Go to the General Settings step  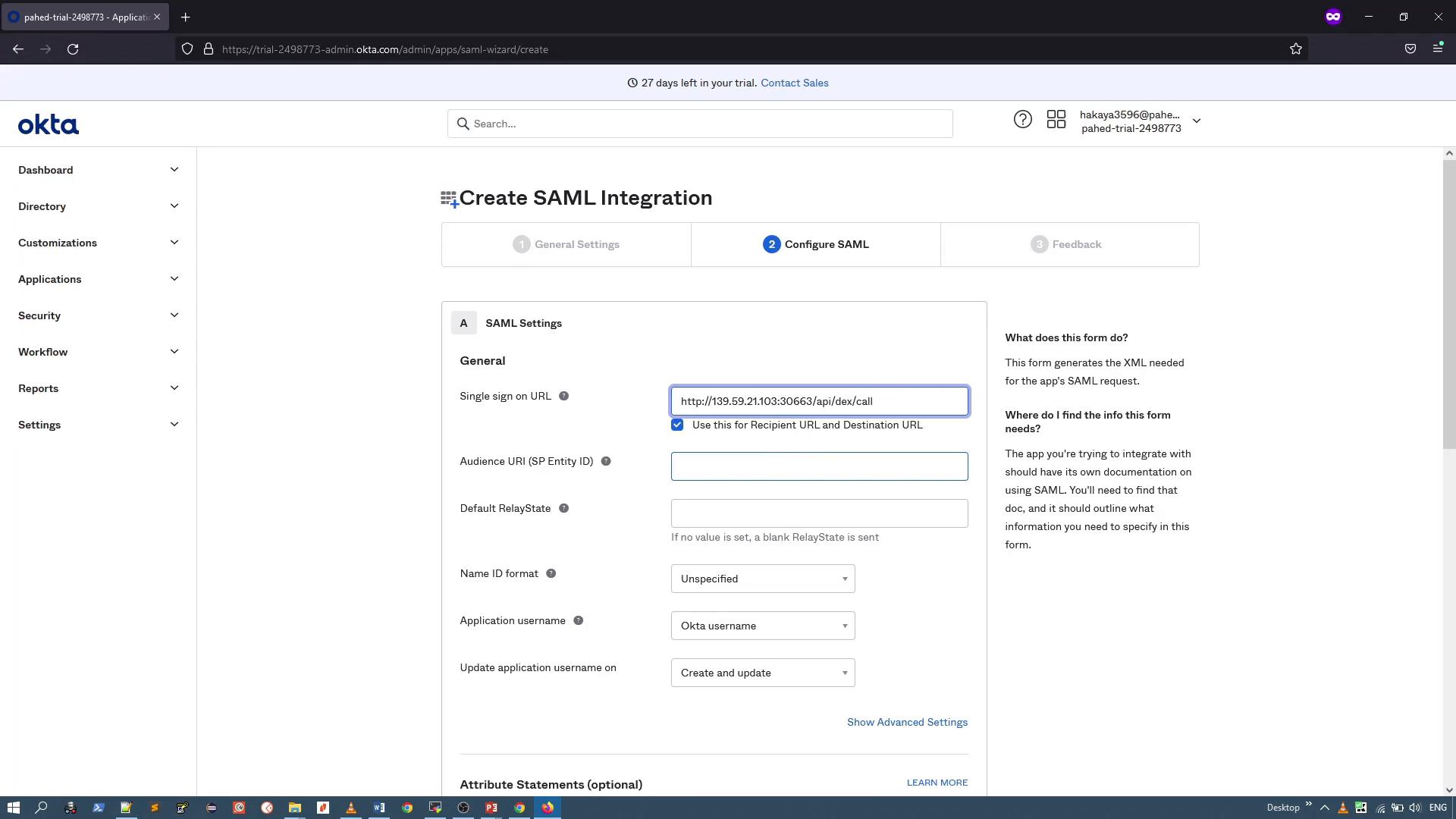[x=566, y=244]
